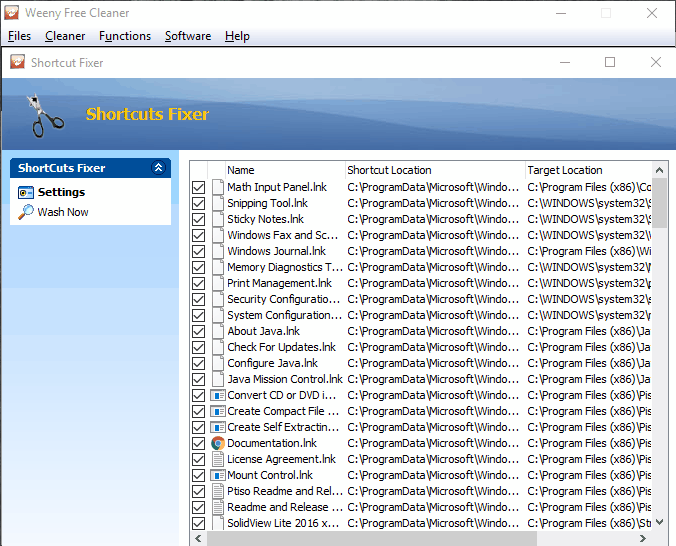Uncheck the About Java.lnk checkbox
The width and height of the screenshot is (676, 546).
(198, 331)
